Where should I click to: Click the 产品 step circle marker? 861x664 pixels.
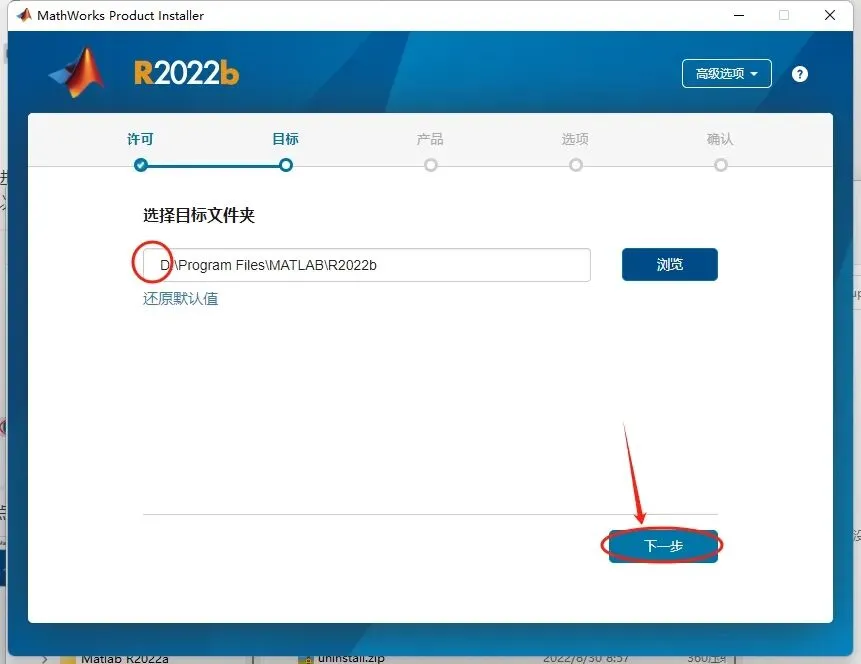[x=430, y=165]
